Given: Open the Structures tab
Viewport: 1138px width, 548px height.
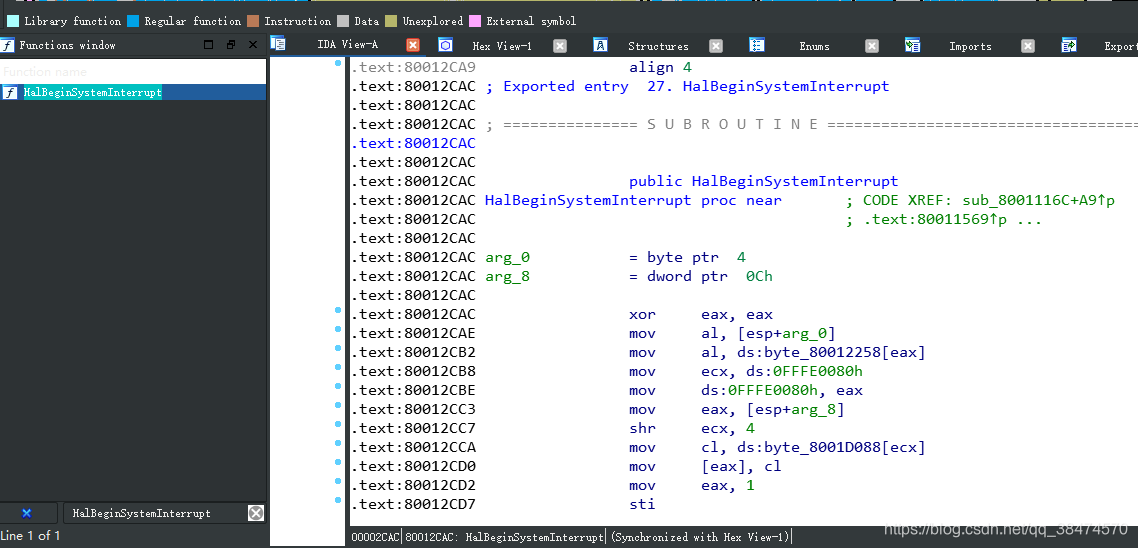Looking at the screenshot, I should [x=658, y=46].
